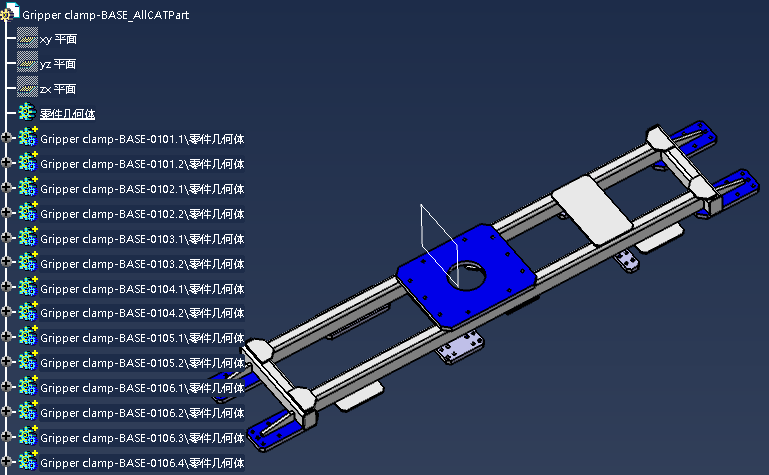This screenshot has width=769, height=475.
Task: Select the Gripper clamp-BASE_AllCATPart root label
Action: 105,15
